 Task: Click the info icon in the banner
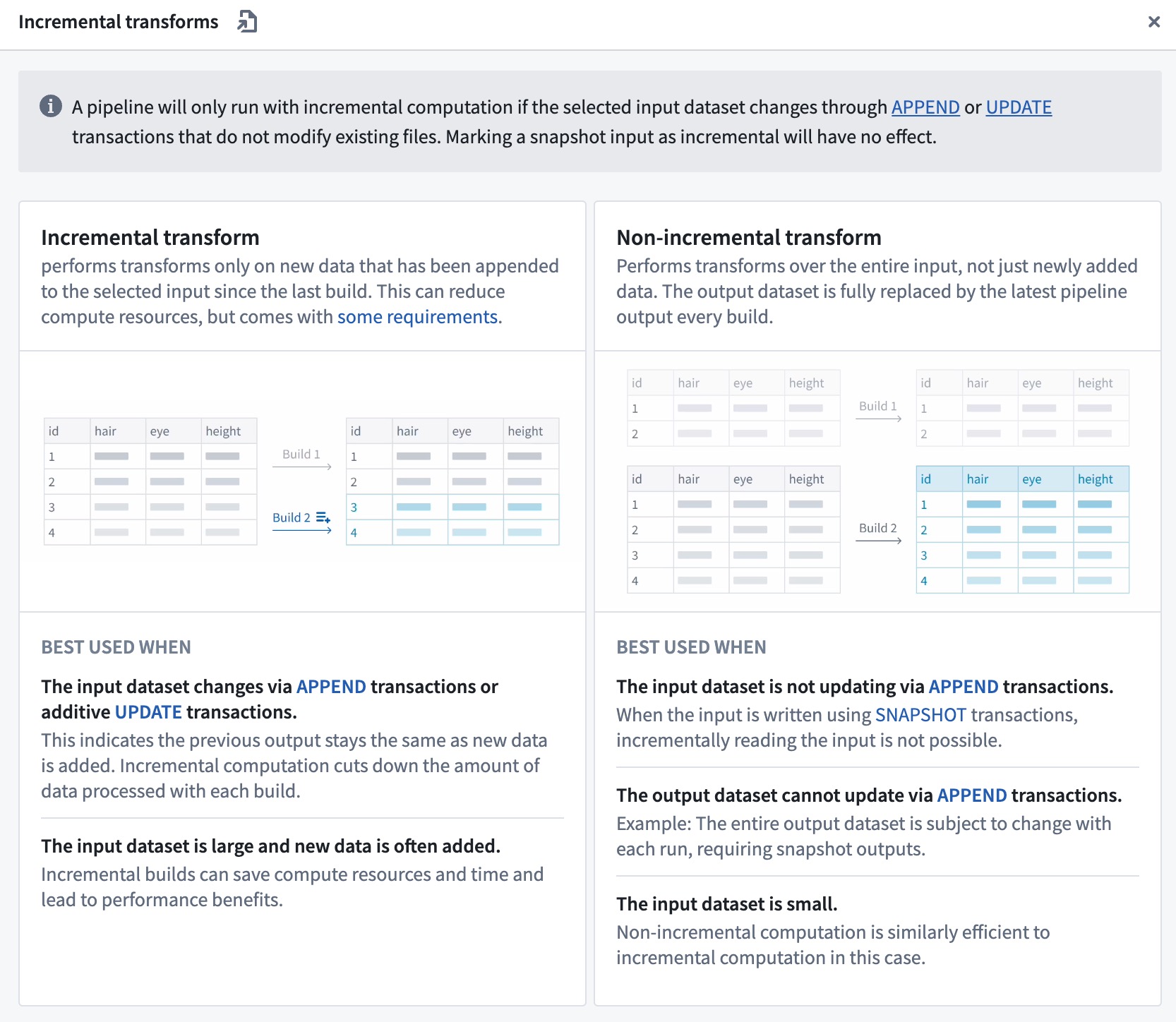(50, 107)
